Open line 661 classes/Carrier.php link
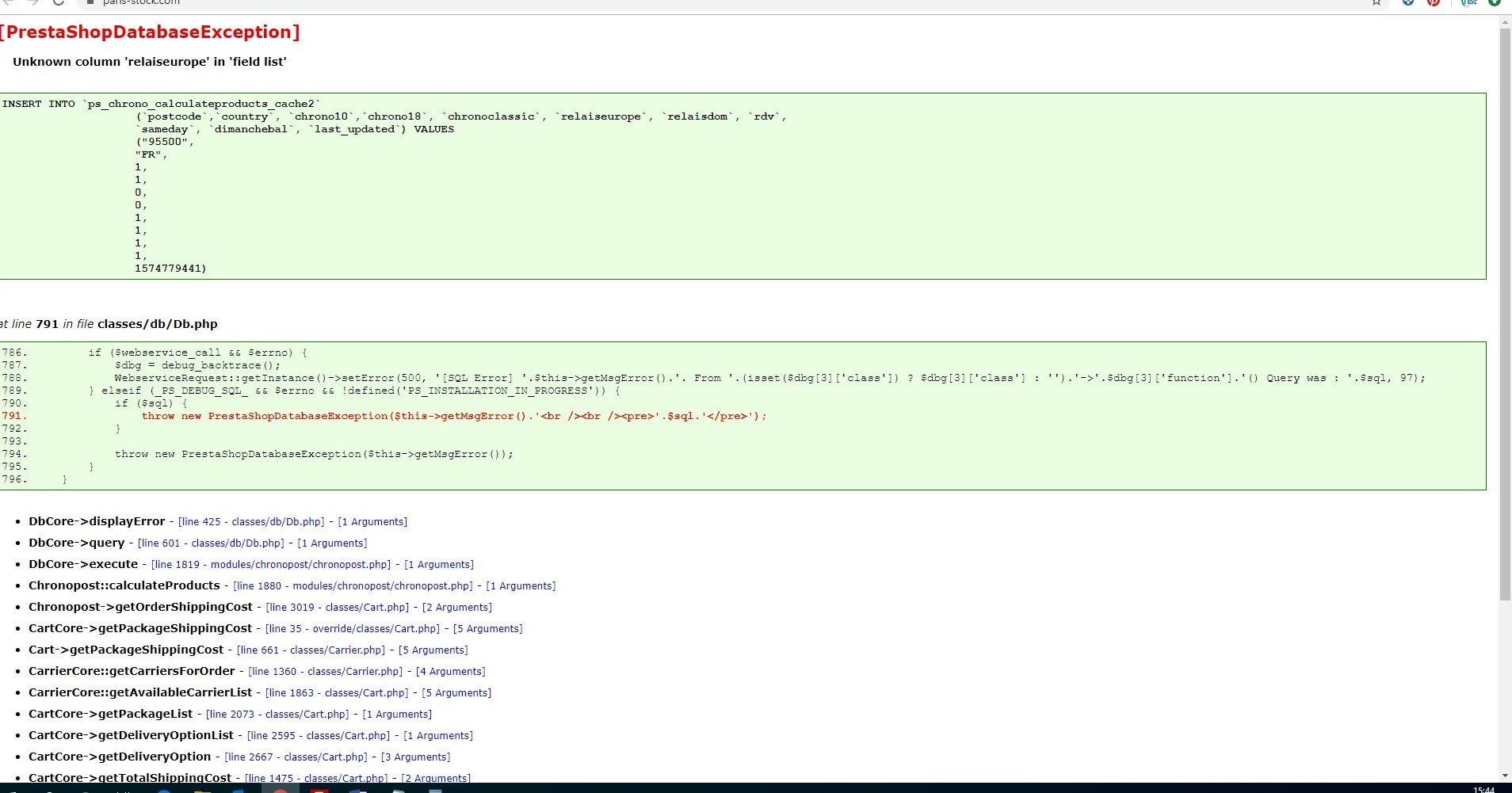This screenshot has height=793, width=1512. pos(311,650)
